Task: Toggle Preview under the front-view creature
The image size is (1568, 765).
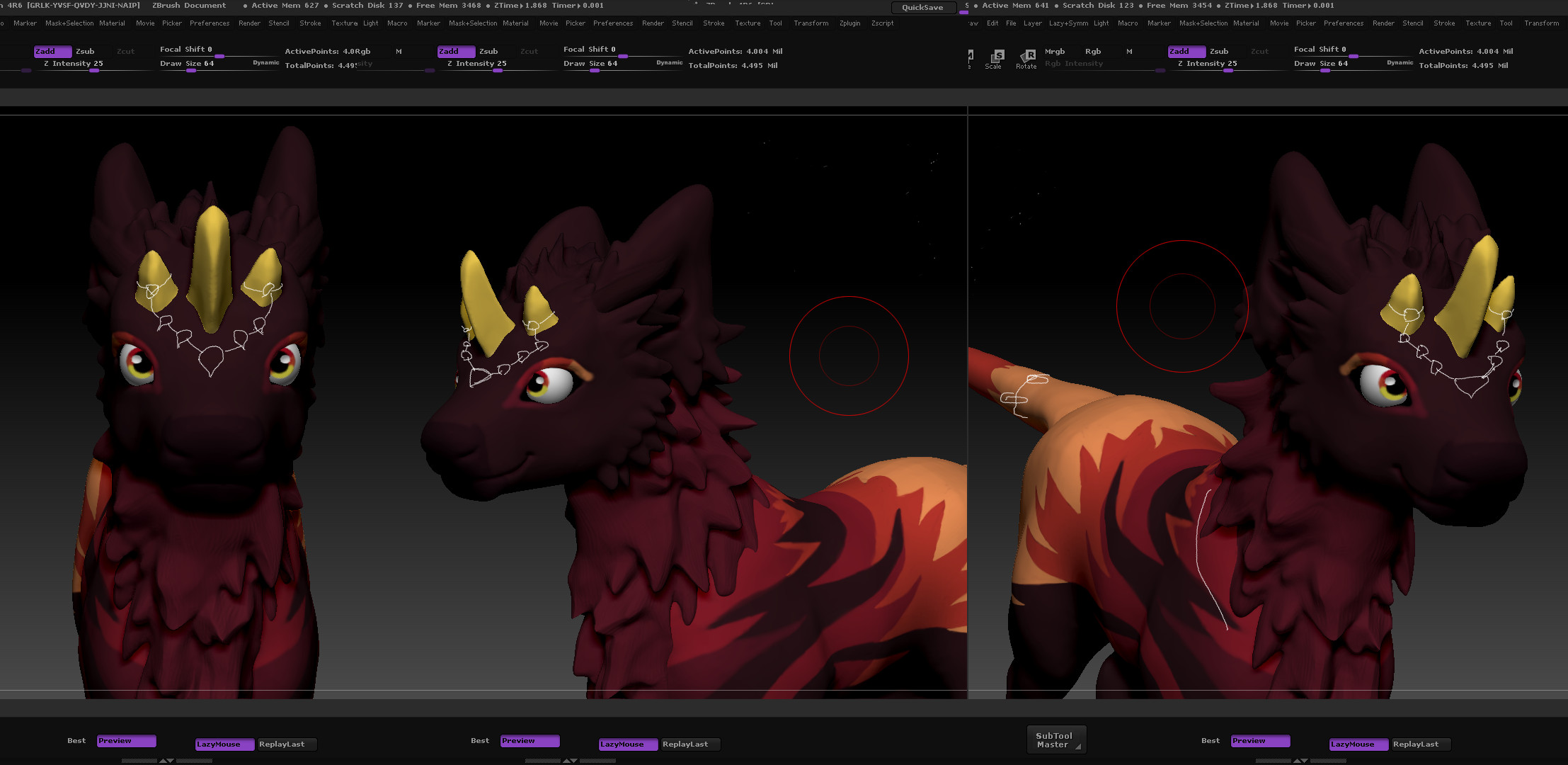Action: point(126,741)
